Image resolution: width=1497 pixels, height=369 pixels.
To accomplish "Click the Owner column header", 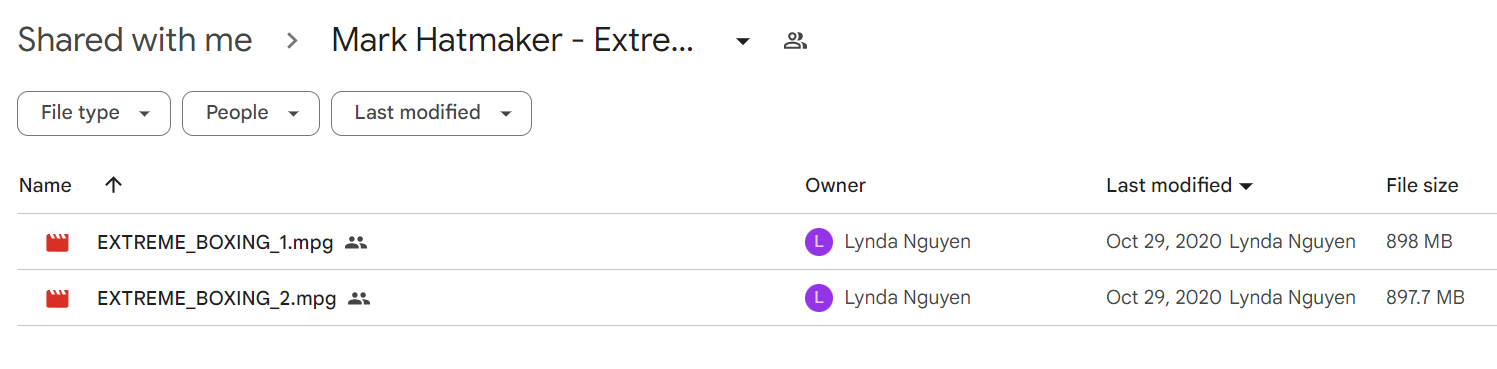I will click(835, 185).
